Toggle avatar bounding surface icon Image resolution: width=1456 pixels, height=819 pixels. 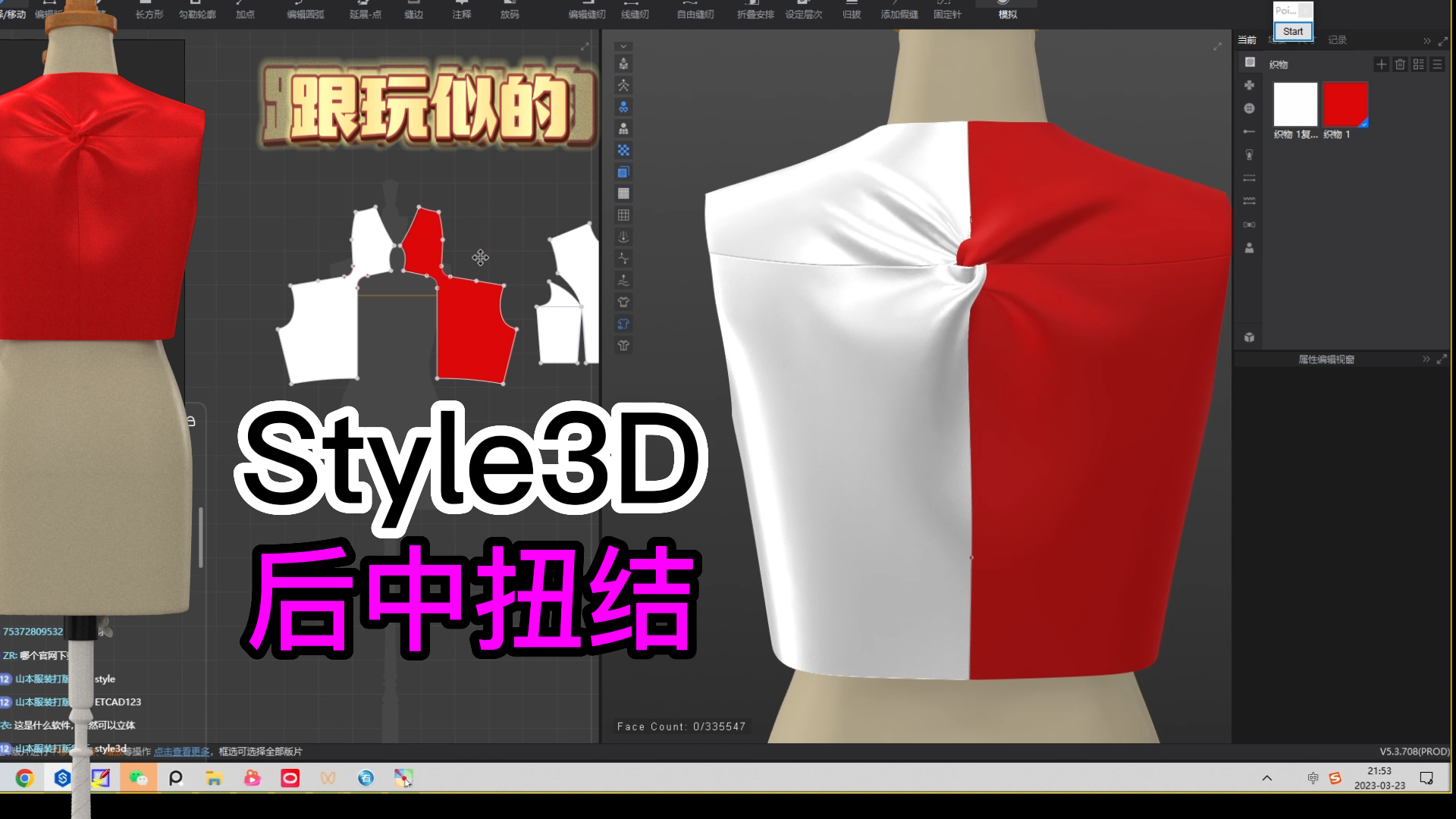(623, 129)
